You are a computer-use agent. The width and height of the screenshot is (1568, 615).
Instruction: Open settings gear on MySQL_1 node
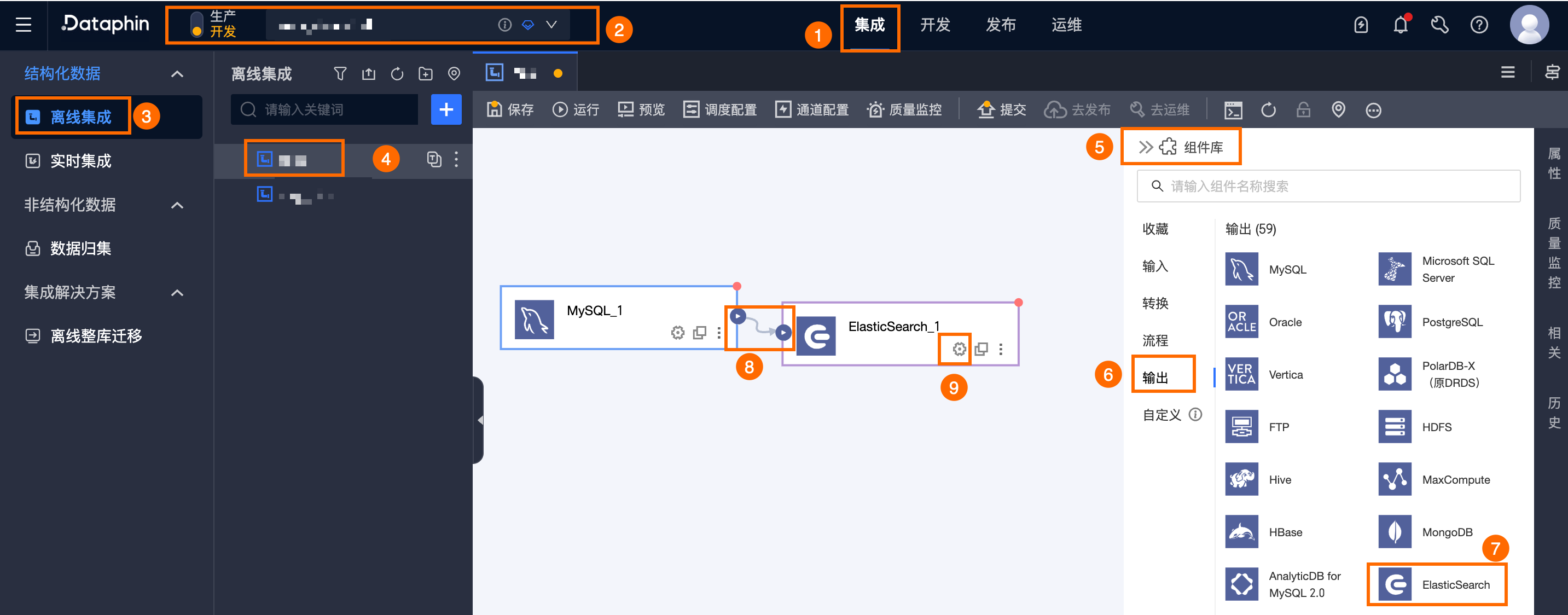coord(677,333)
